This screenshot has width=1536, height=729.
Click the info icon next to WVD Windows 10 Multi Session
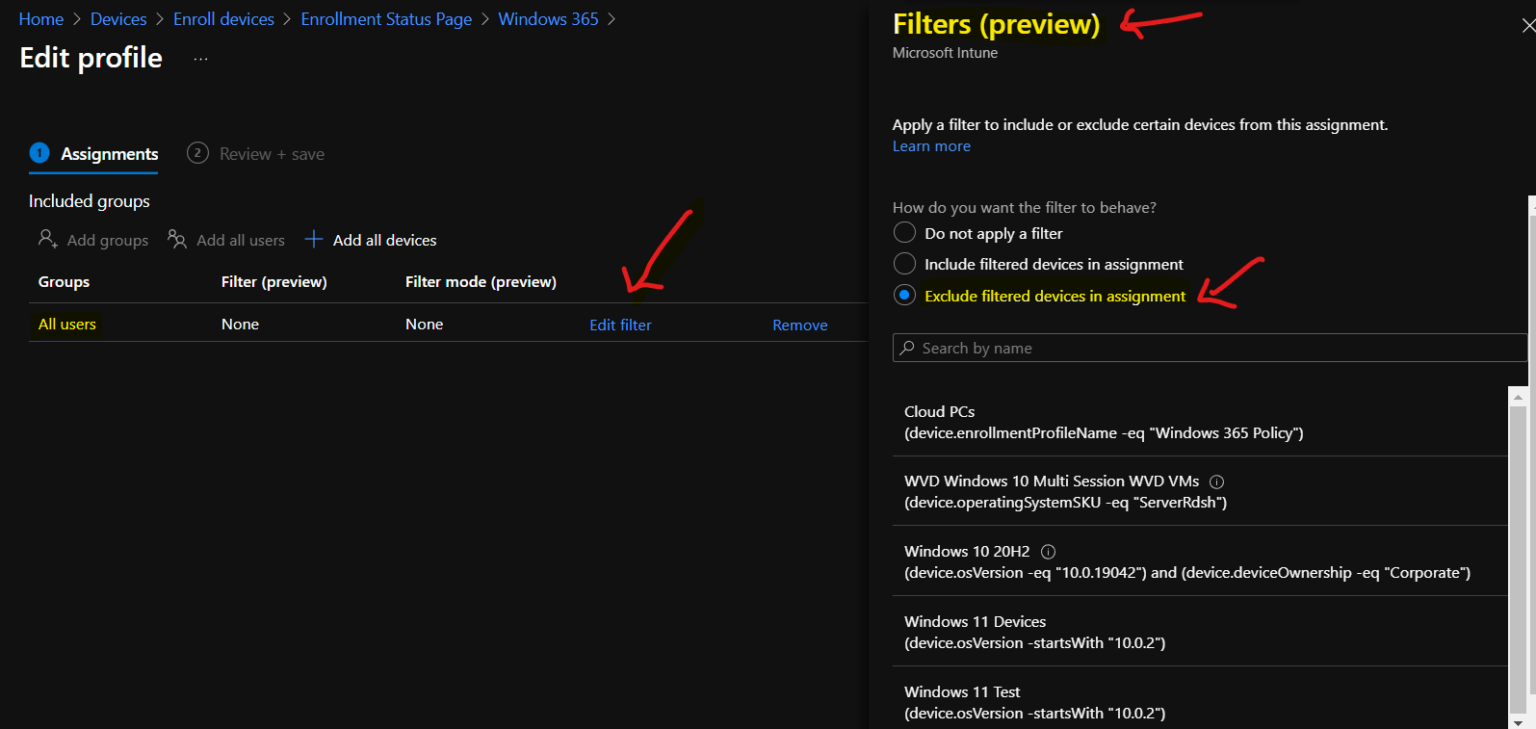1216,481
